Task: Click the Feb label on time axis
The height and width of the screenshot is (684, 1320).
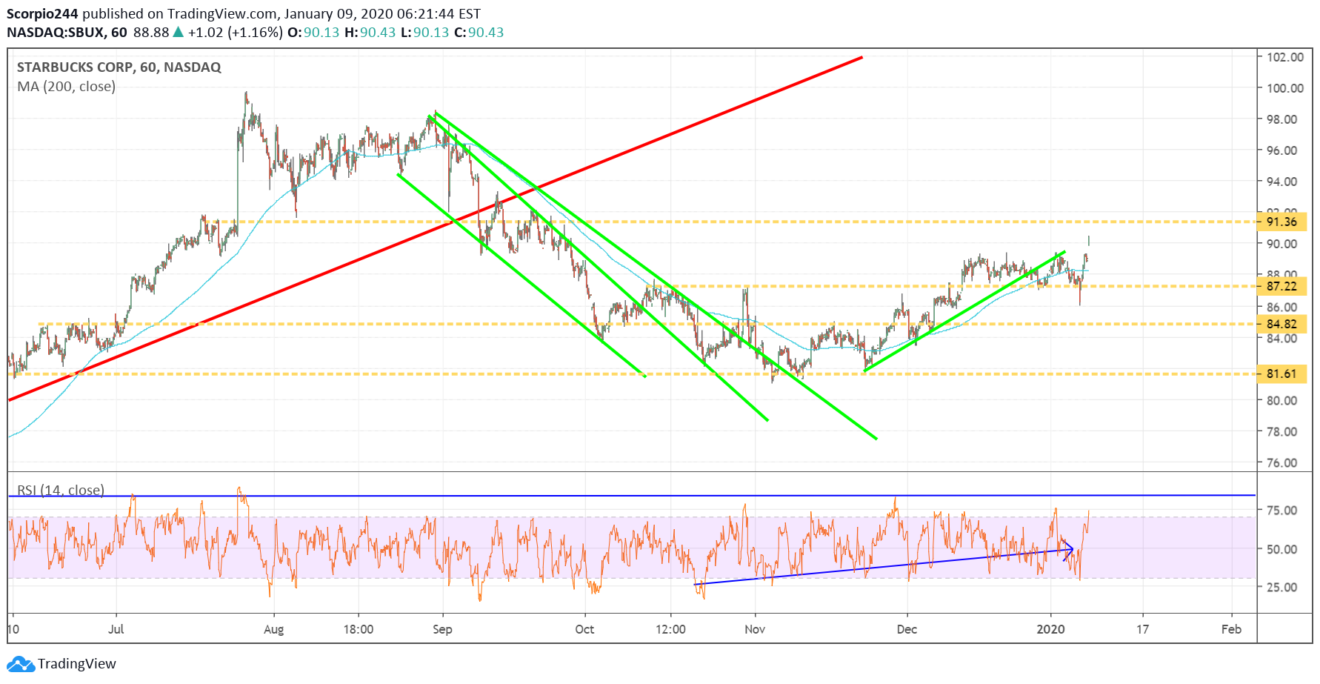Action: coord(1231,630)
